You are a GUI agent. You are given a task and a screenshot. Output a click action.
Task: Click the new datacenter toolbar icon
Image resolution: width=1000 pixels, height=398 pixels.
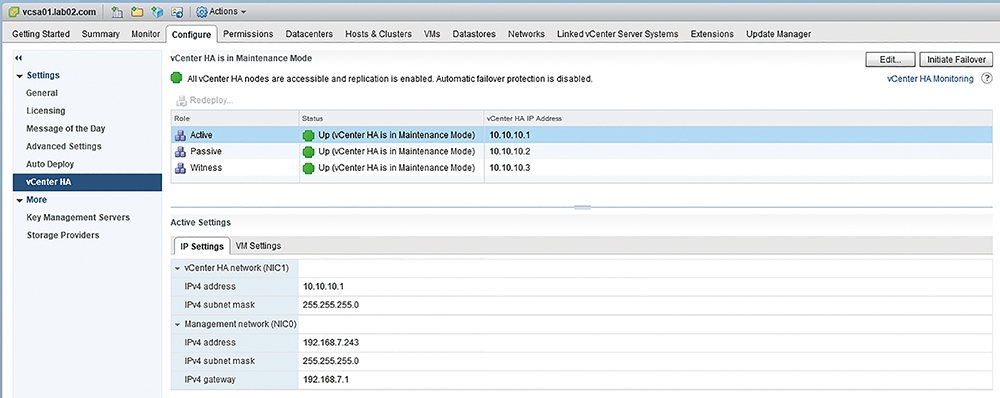coord(117,11)
